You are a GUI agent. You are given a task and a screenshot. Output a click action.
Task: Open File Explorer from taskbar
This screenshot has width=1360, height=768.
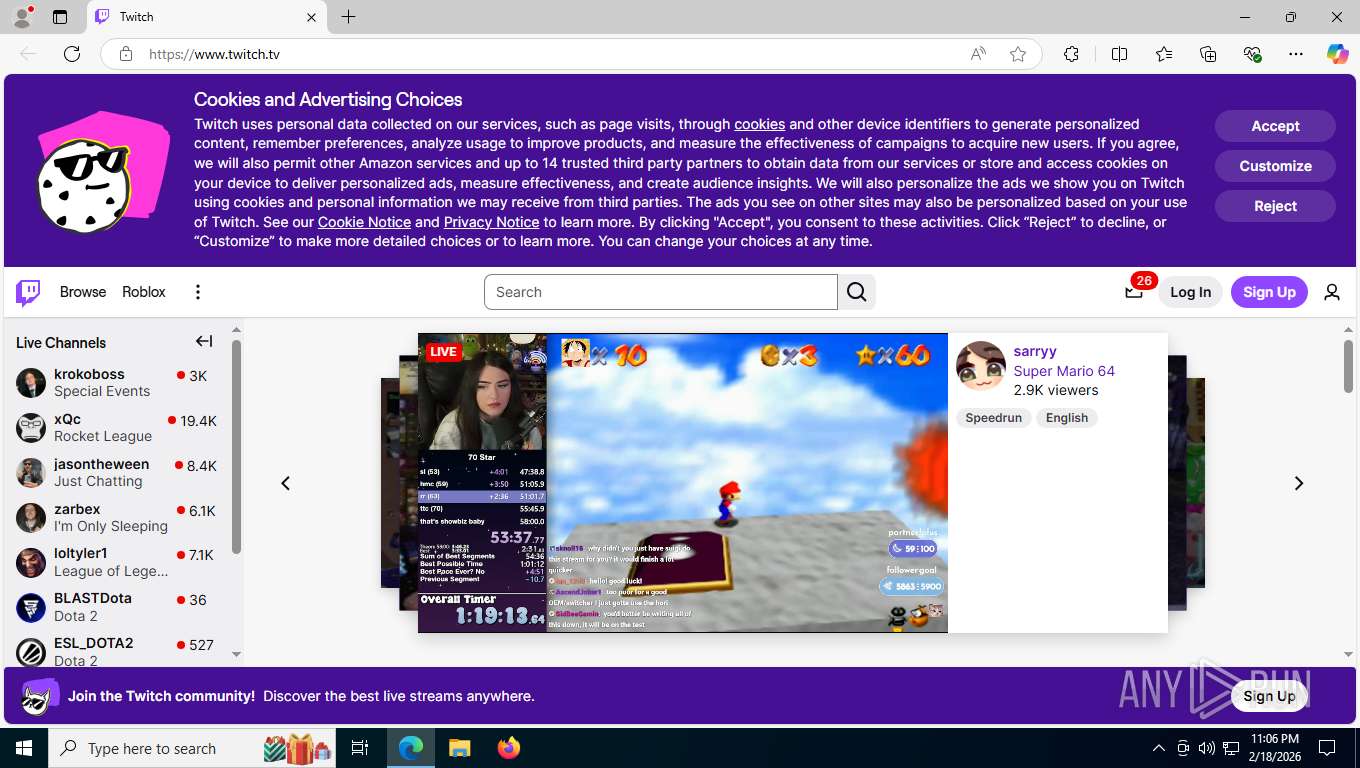coord(459,748)
